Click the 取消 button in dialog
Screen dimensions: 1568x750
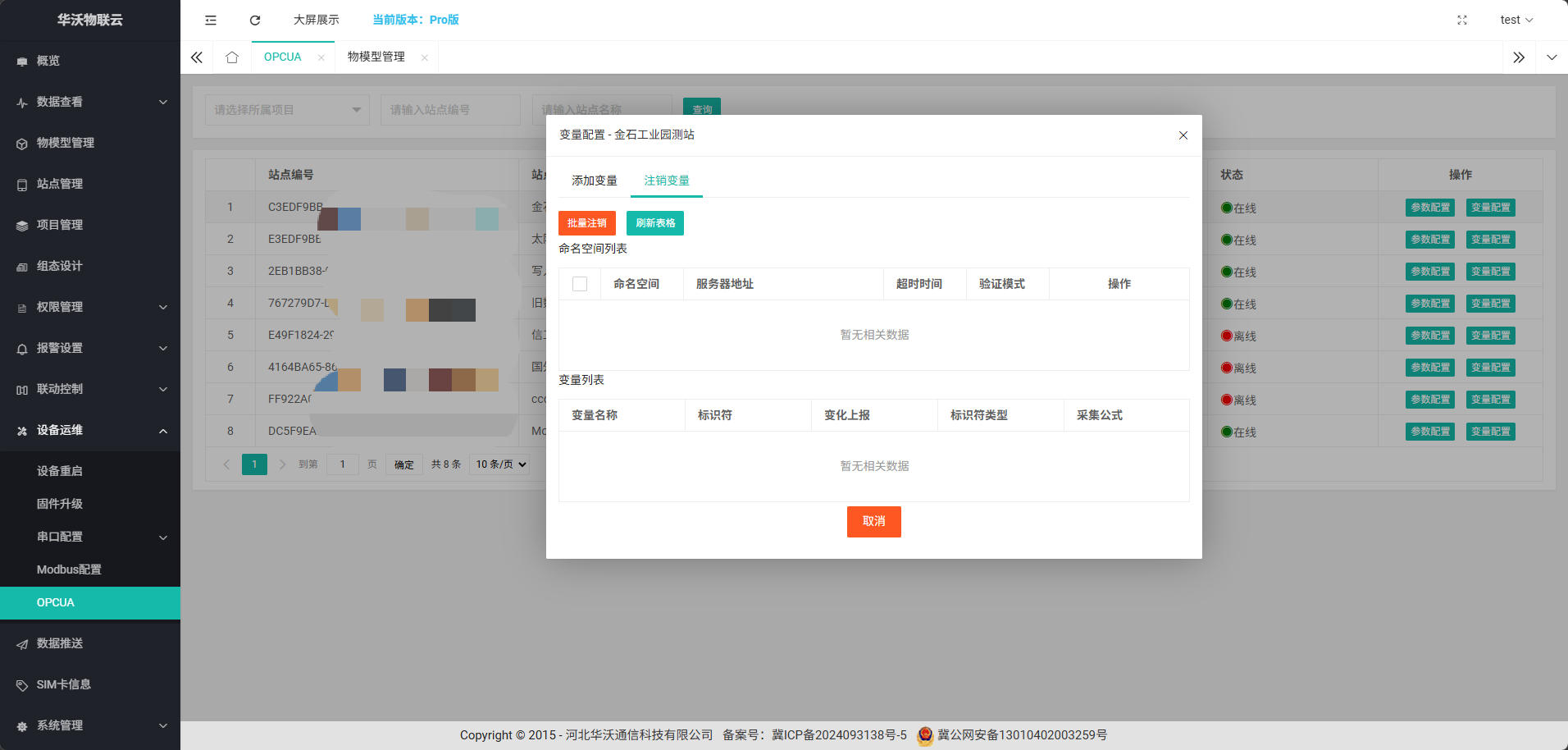coord(873,522)
